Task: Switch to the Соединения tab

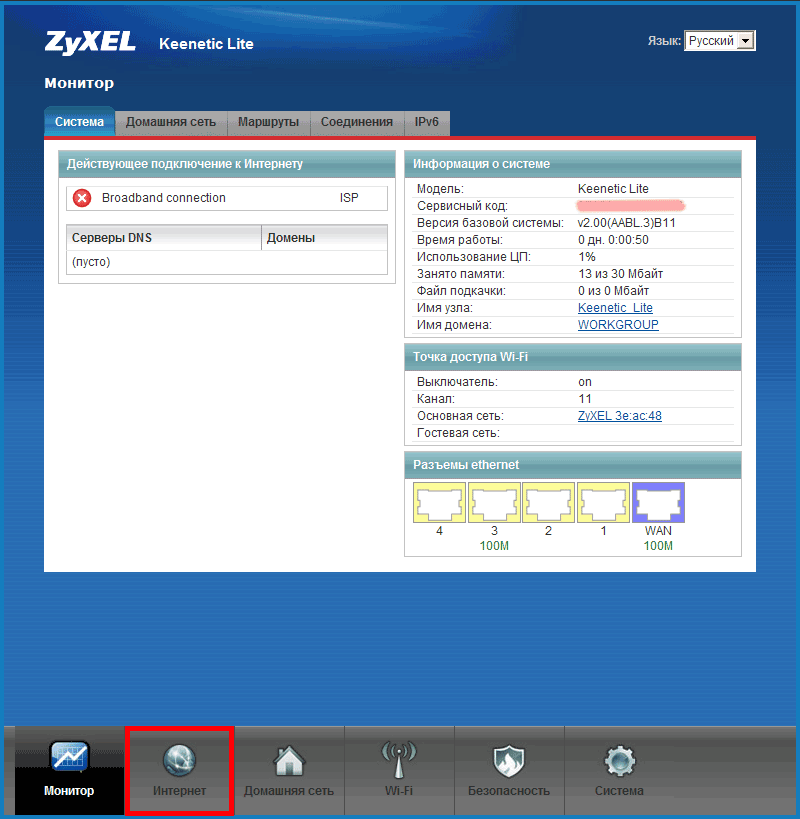Action: [357, 122]
